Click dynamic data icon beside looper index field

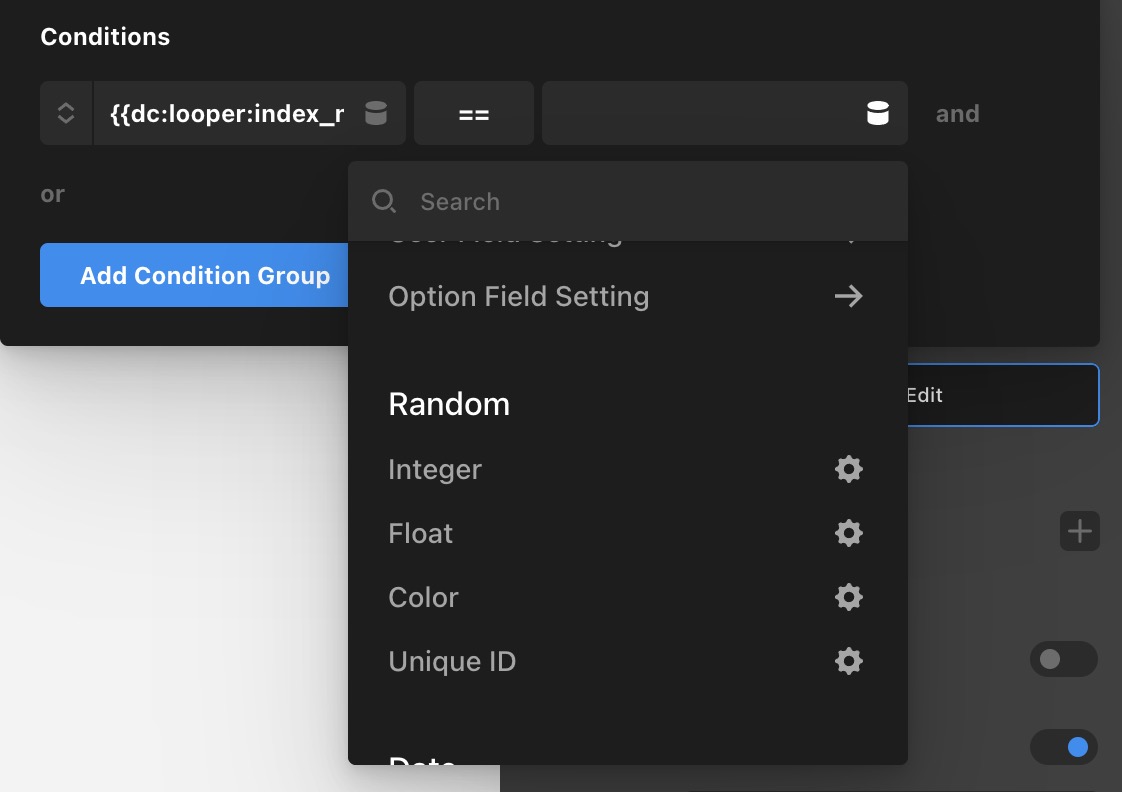tap(376, 113)
